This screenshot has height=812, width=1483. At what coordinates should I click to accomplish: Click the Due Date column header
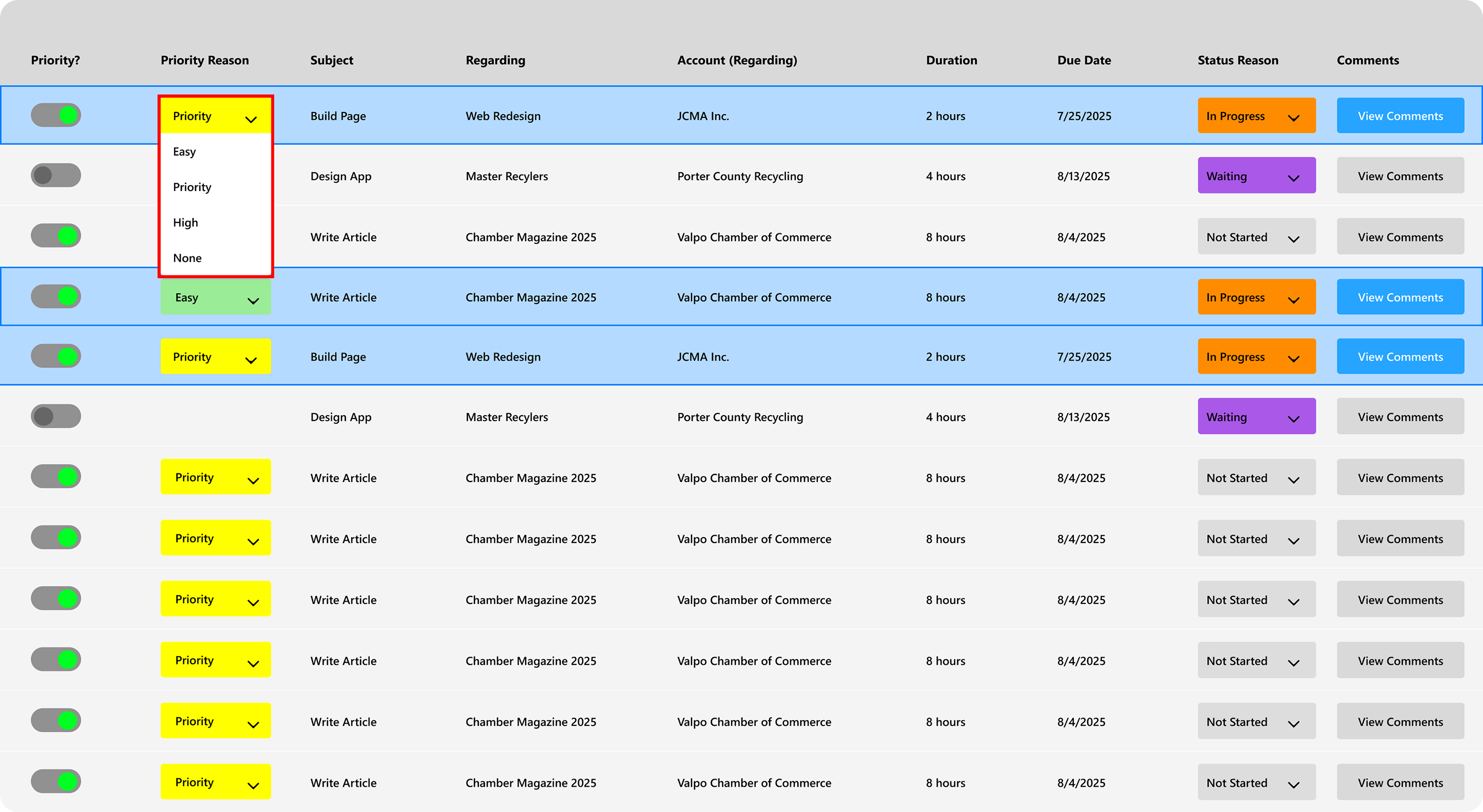(1084, 60)
